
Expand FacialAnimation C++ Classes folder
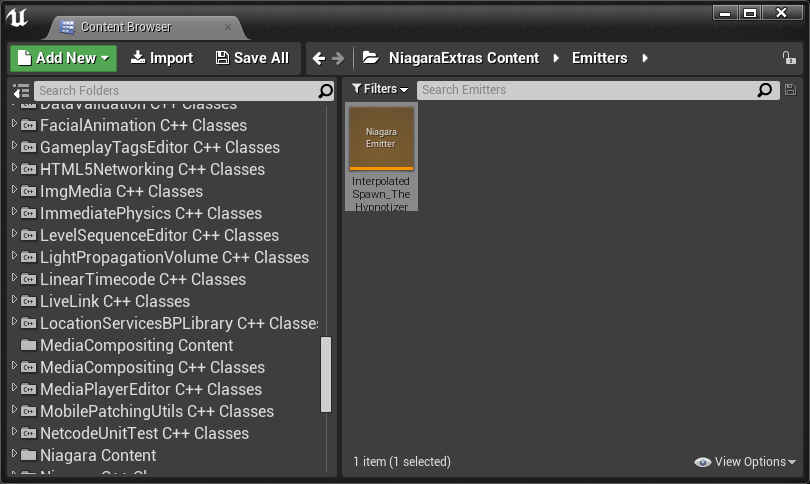pyautogui.click(x=14, y=123)
